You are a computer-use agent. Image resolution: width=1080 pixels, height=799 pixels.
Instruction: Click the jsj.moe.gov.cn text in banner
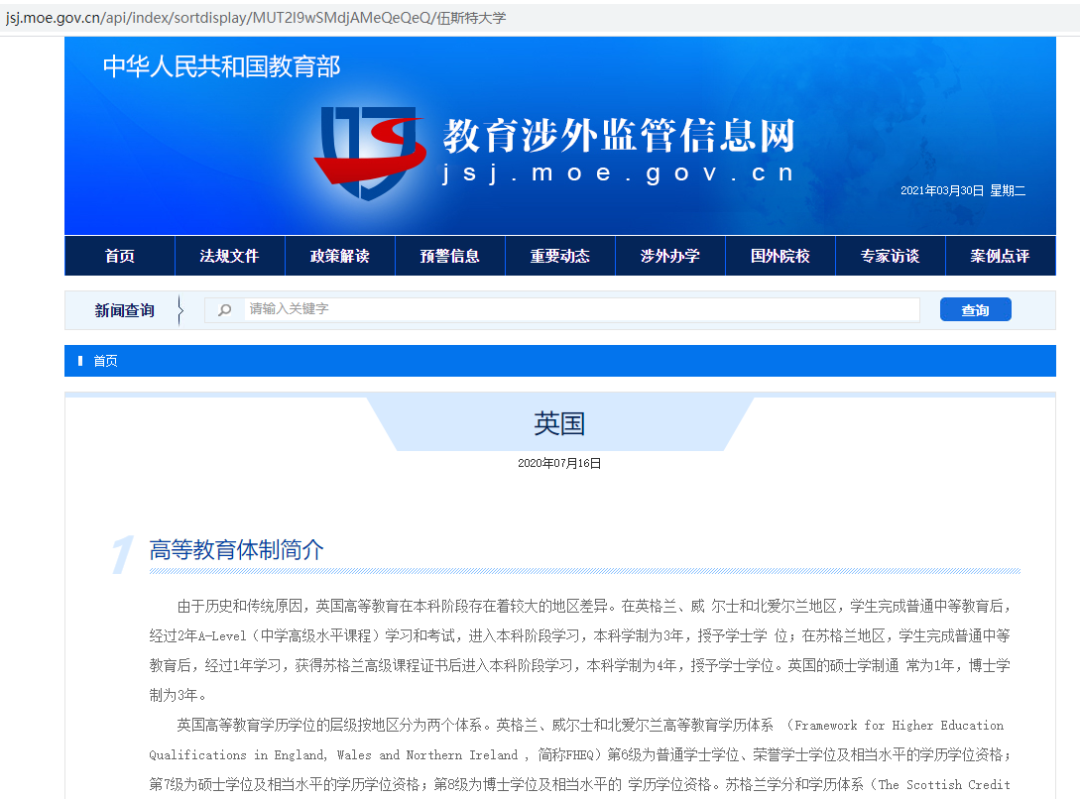618,174
